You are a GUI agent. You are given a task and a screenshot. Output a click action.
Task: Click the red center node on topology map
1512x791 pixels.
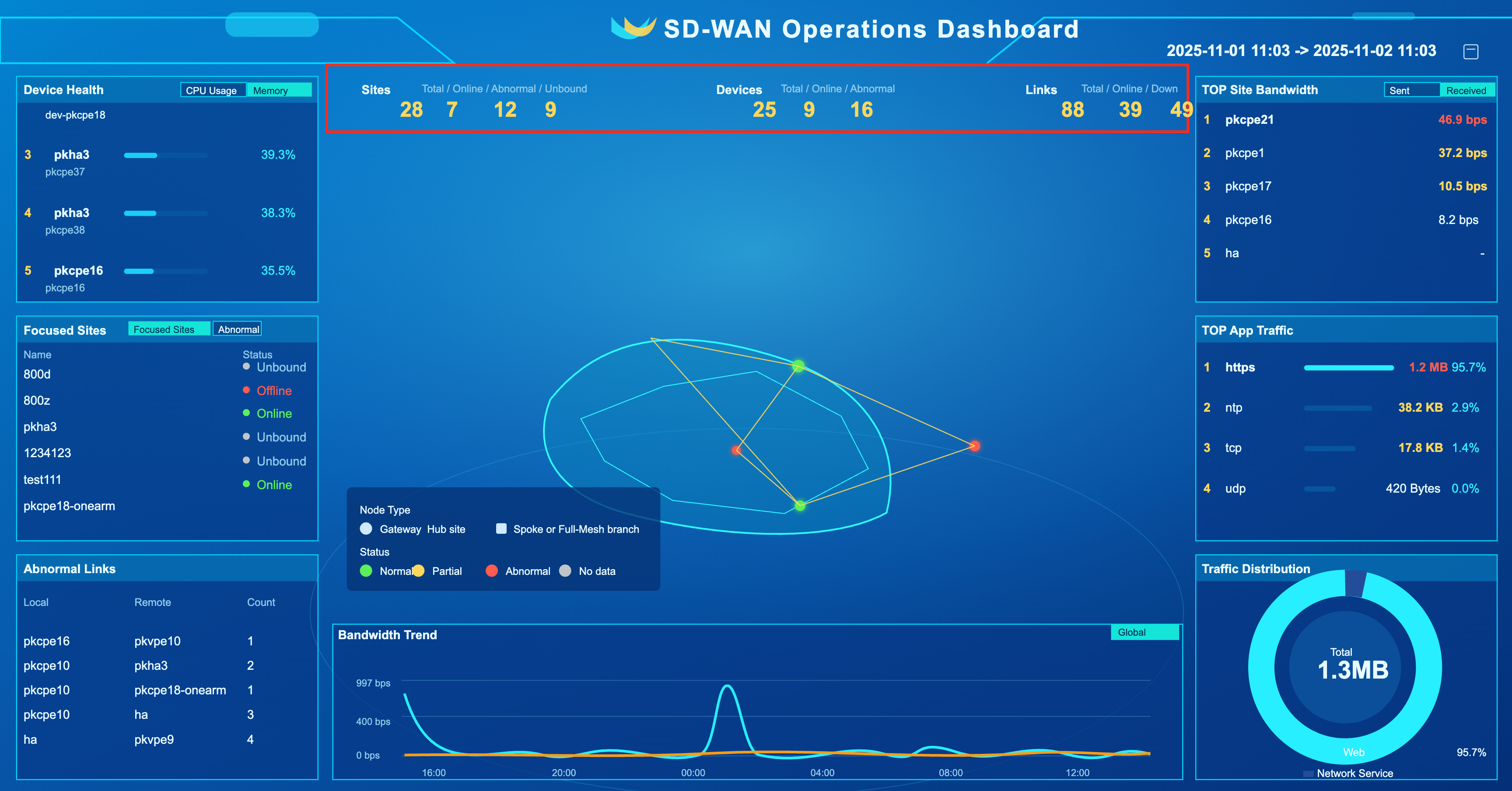click(736, 450)
